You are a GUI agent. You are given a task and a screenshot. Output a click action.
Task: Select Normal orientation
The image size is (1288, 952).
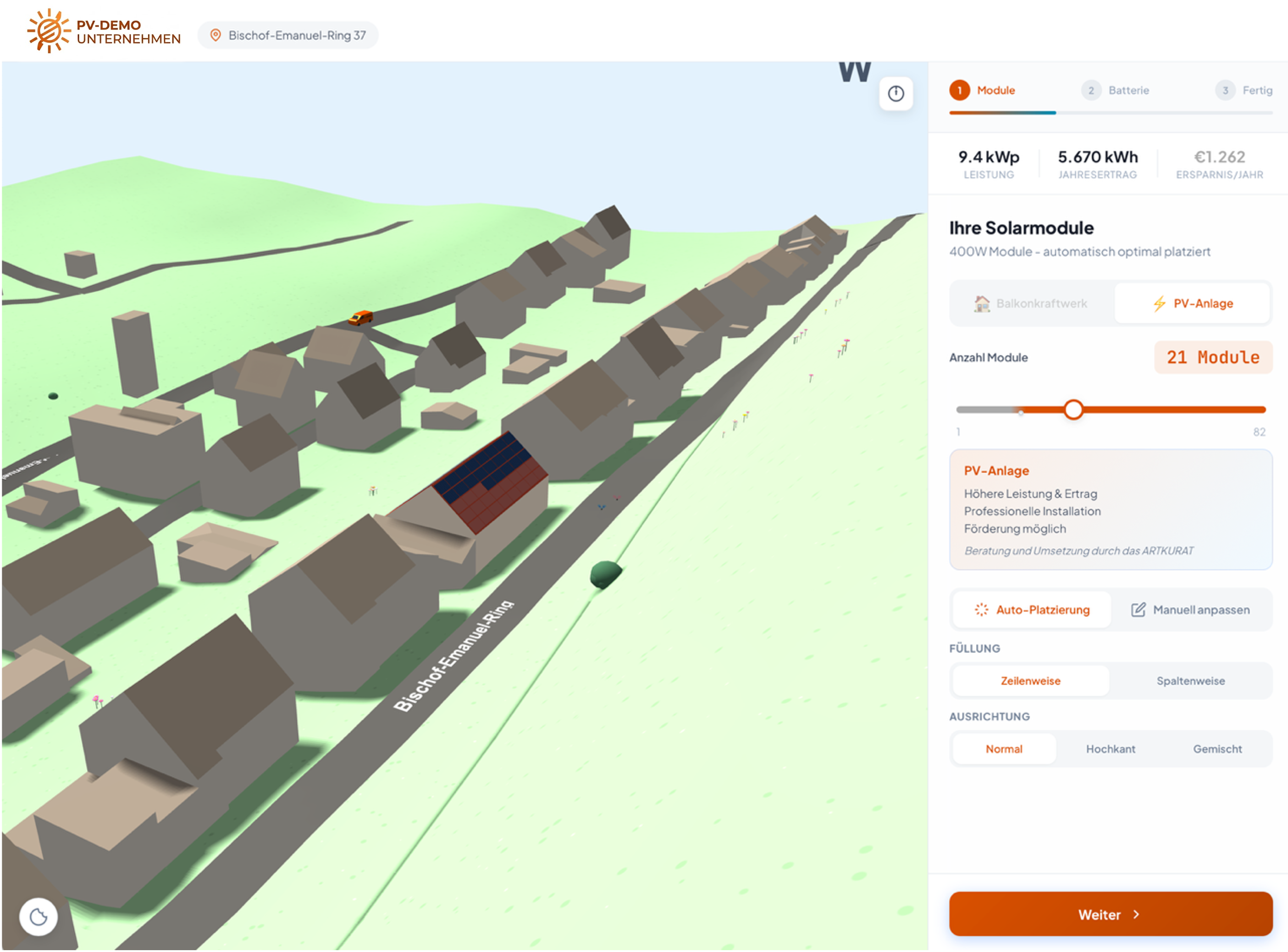pos(1004,748)
